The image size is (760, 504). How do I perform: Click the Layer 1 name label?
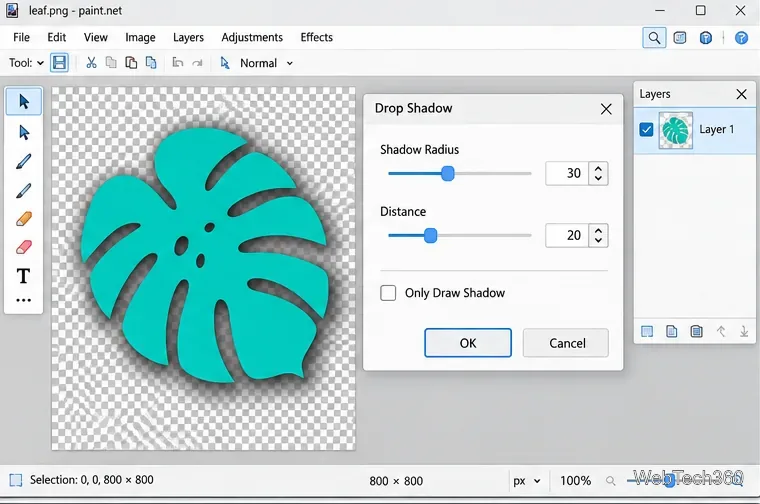[716, 129]
